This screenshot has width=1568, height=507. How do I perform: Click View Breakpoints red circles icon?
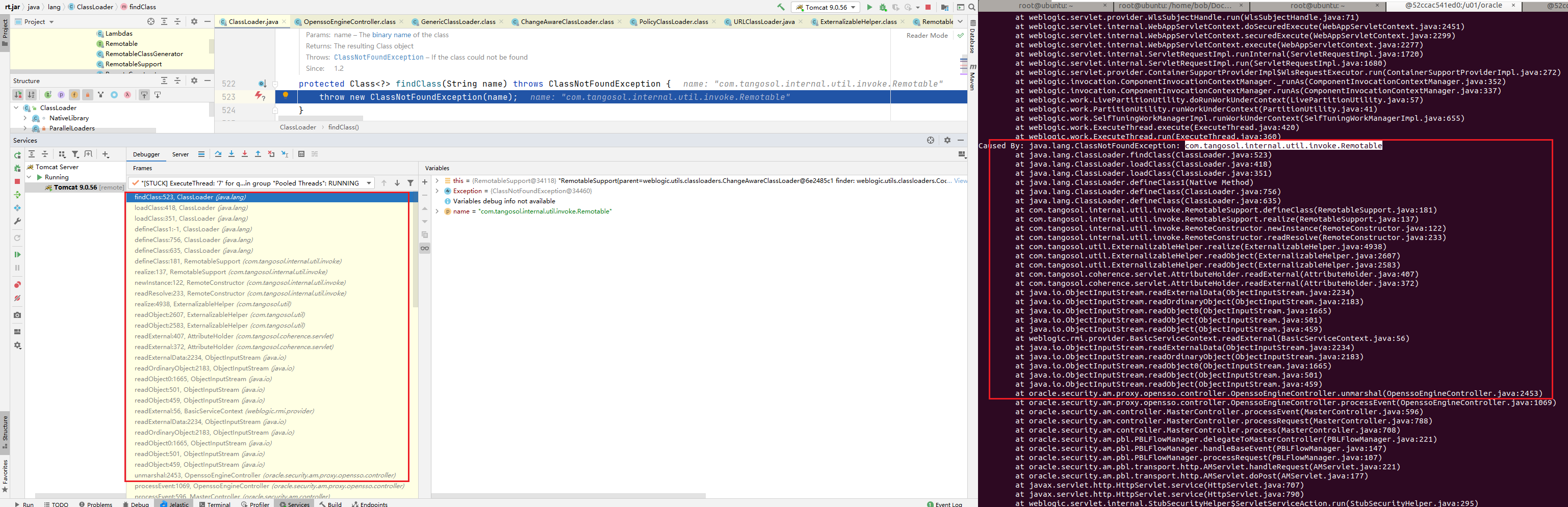[x=17, y=285]
